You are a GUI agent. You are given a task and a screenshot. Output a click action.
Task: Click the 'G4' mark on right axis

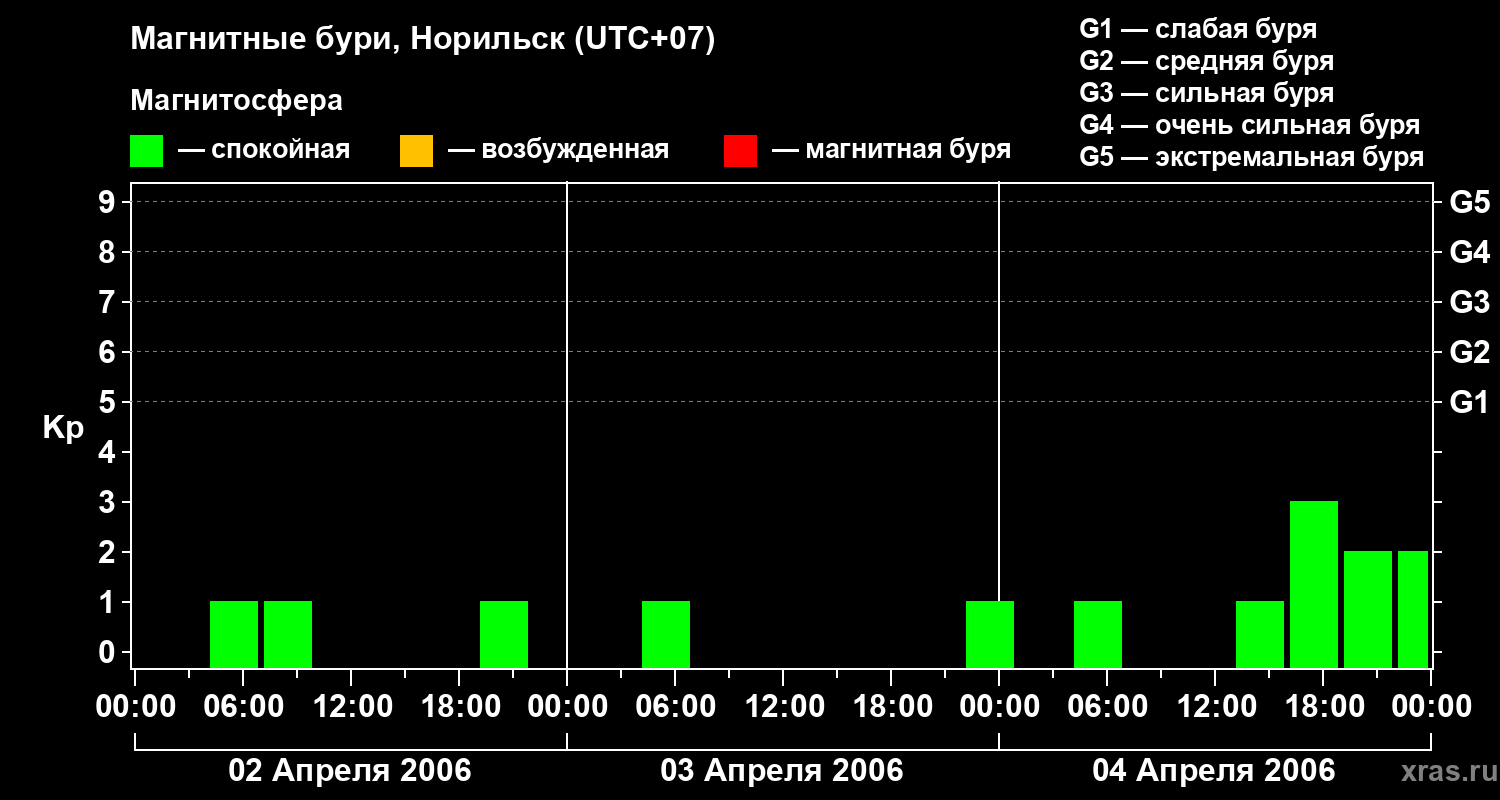pos(1470,252)
